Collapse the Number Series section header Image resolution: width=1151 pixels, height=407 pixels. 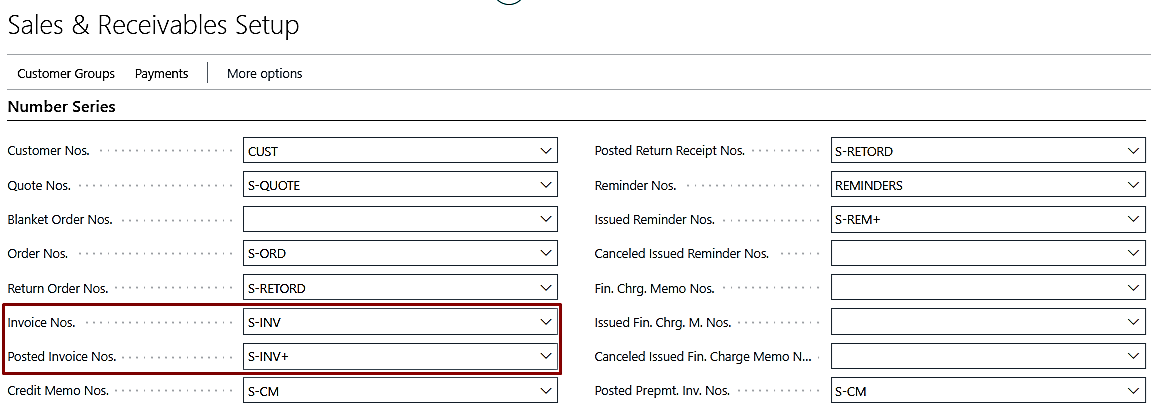coord(61,107)
